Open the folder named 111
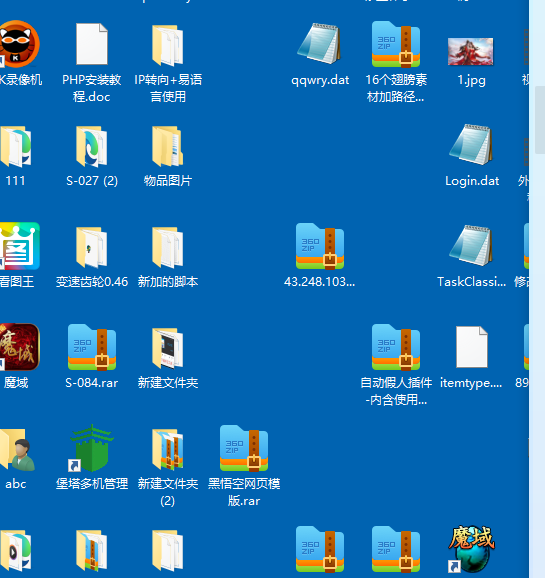Image resolution: width=545 pixels, height=578 pixels. (15, 146)
